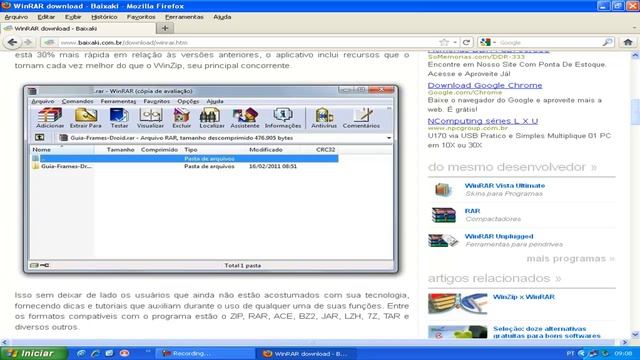Open the bookmark star dropdown arrow
This screenshot has height=360, width=640.
click(455, 42)
